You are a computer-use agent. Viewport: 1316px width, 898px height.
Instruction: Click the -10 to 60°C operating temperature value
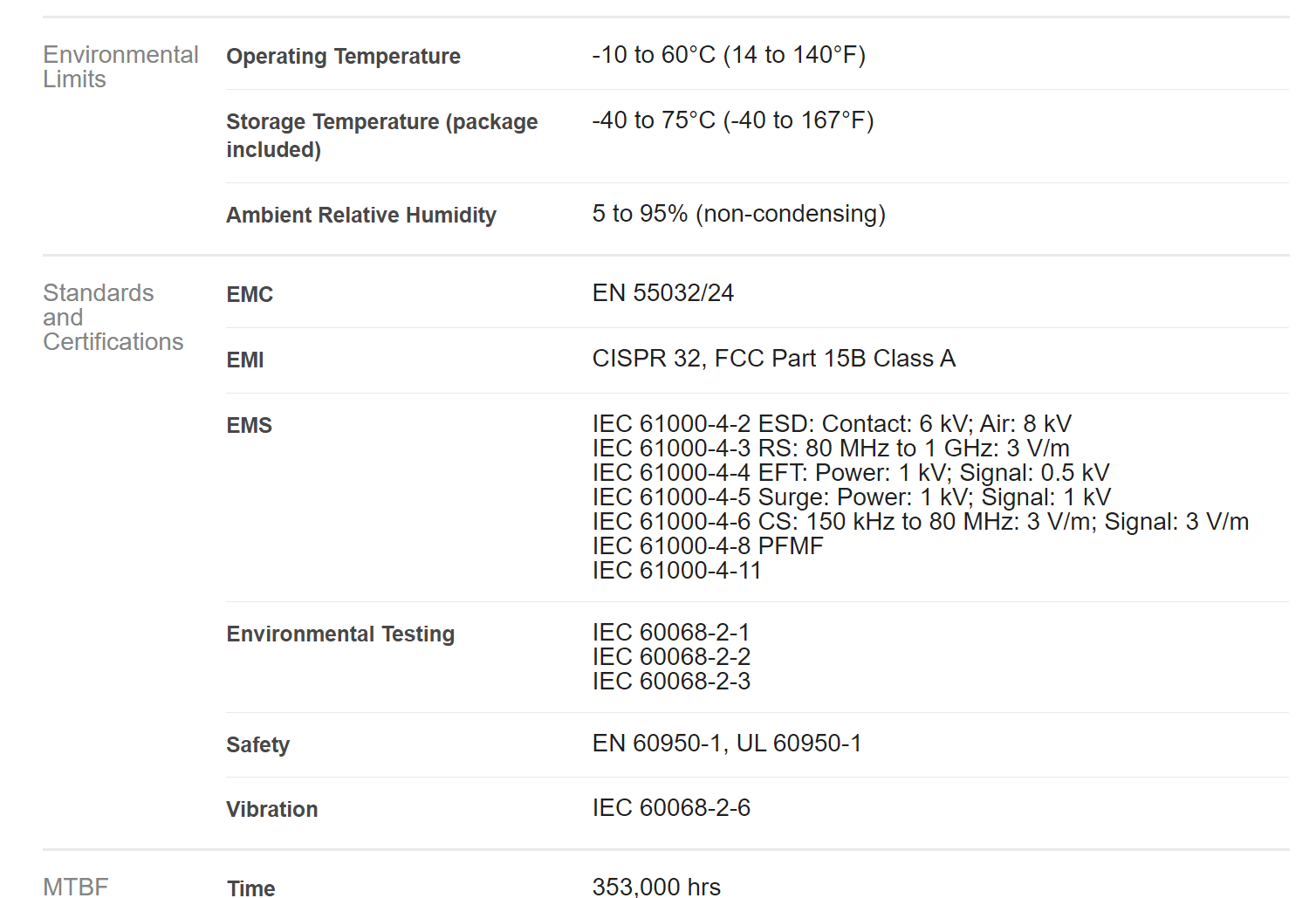pyautogui.click(x=728, y=55)
